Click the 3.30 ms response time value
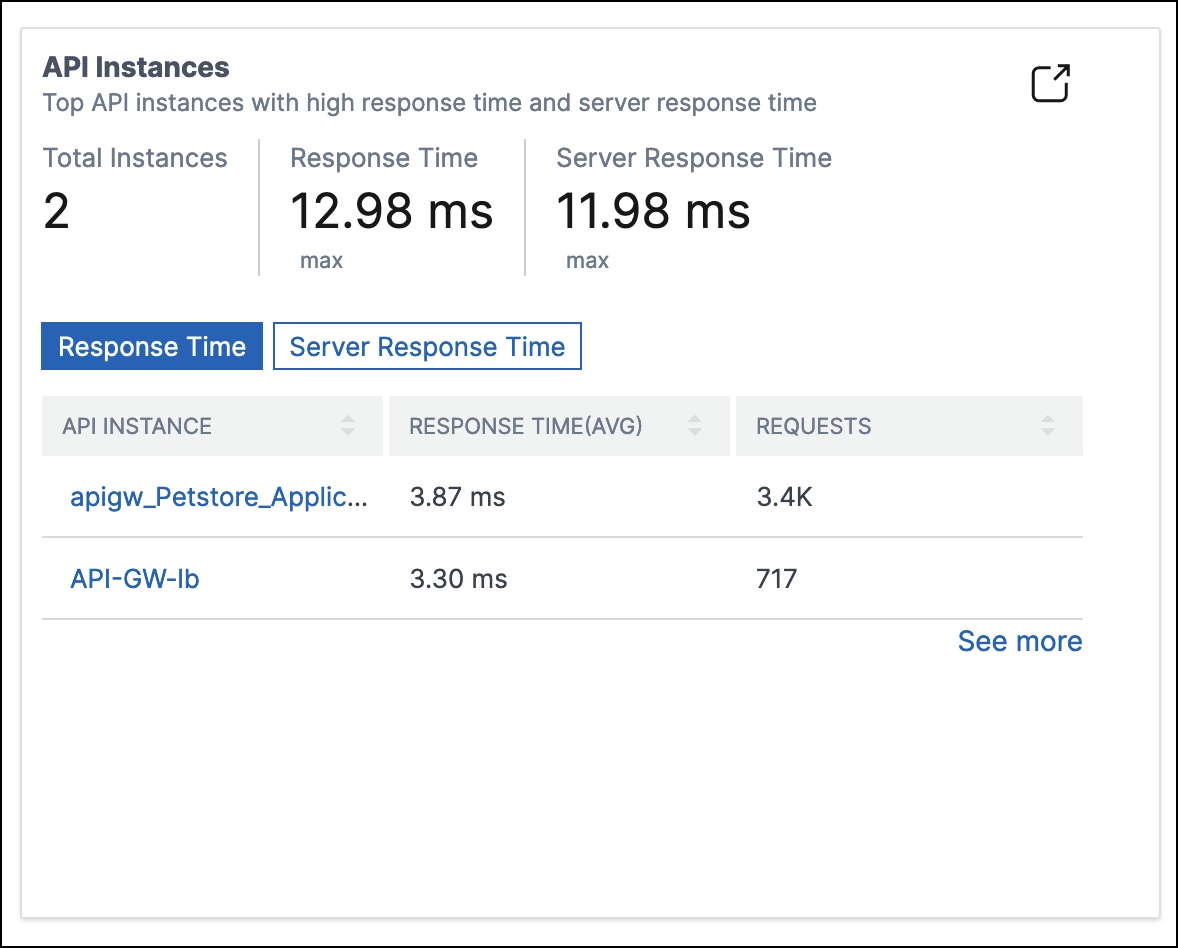Image resolution: width=1178 pixels, height=948 pixels. 458,578
